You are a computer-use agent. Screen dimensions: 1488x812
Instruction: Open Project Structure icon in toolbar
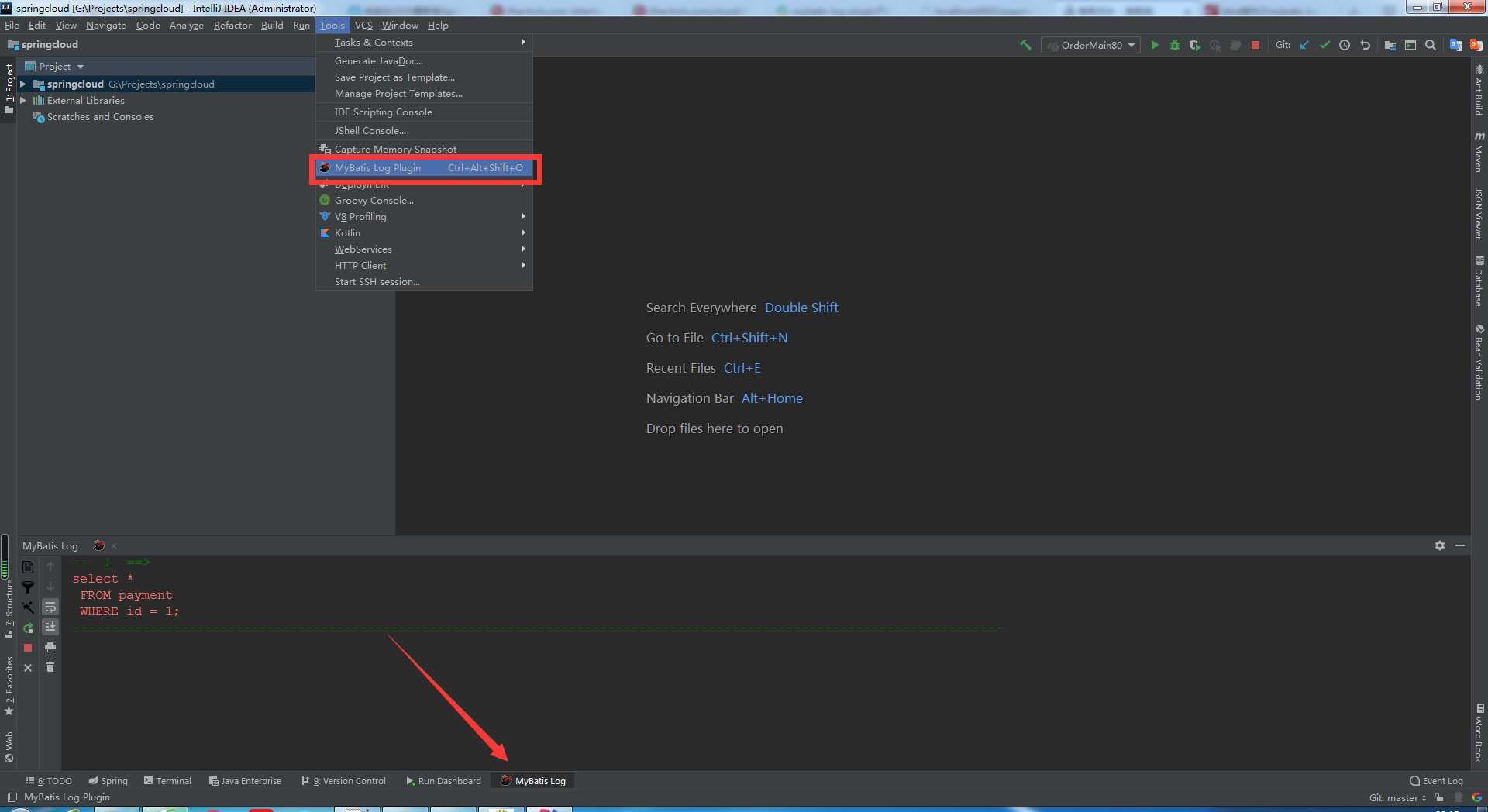[1390, 45]
